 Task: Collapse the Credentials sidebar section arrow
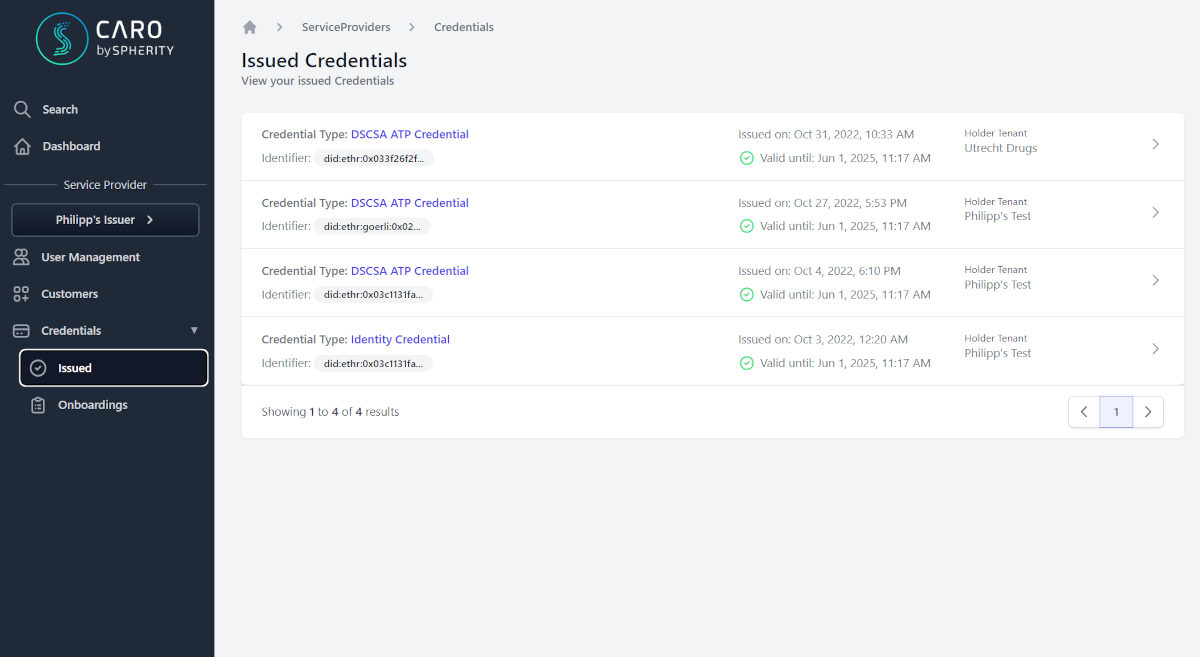click(194, 331)
